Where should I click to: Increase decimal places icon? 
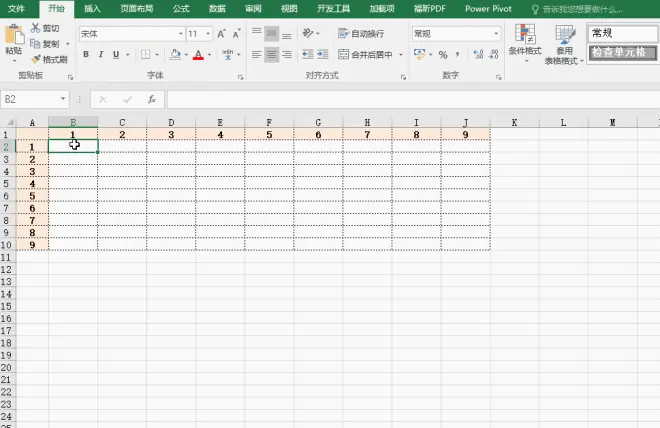tap(478, 54)
